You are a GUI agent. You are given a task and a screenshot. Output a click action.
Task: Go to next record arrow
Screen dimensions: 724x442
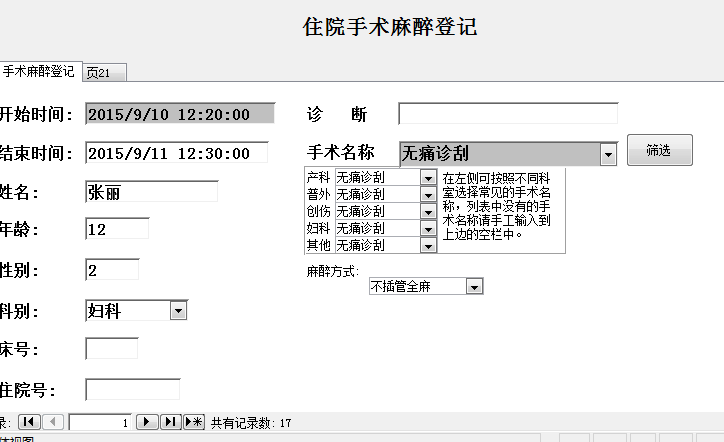147,423
